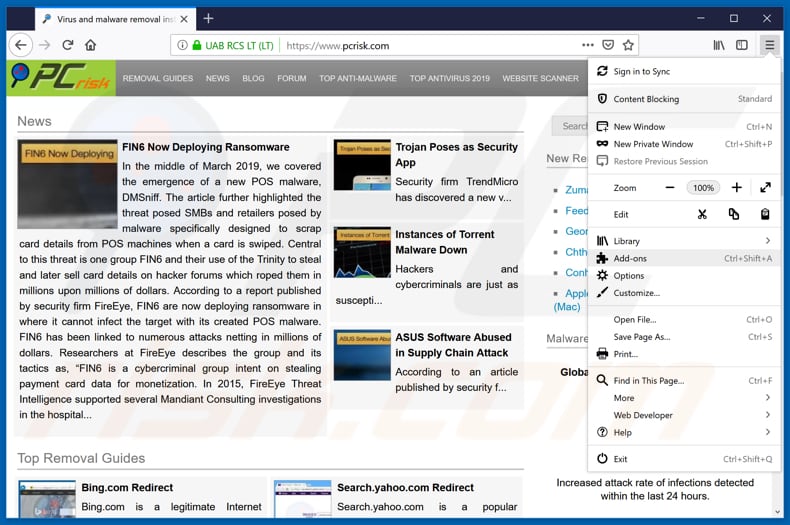Click the ASUS Software article thumbnail
The width and height of the screenshot is (790, 525).
(362, 355)
